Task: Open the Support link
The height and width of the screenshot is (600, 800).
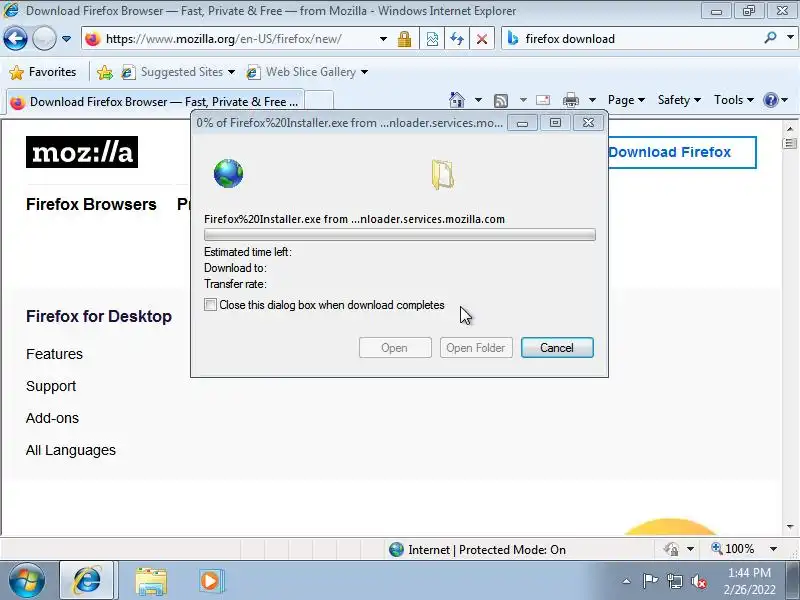Action: (51, 386)
